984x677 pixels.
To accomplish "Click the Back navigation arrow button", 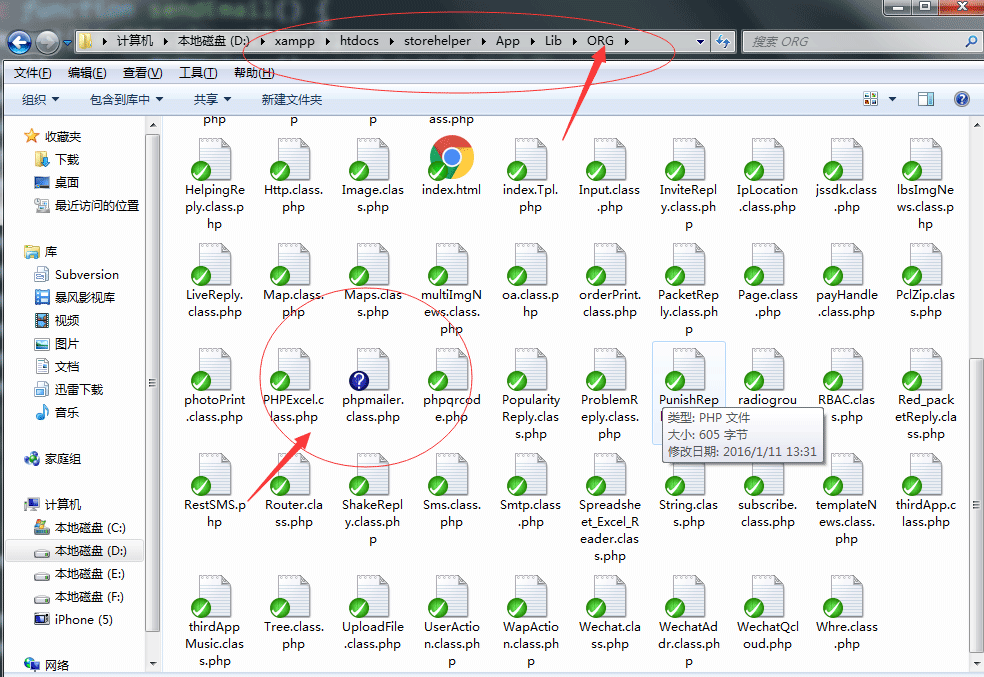I will (19, 42).
